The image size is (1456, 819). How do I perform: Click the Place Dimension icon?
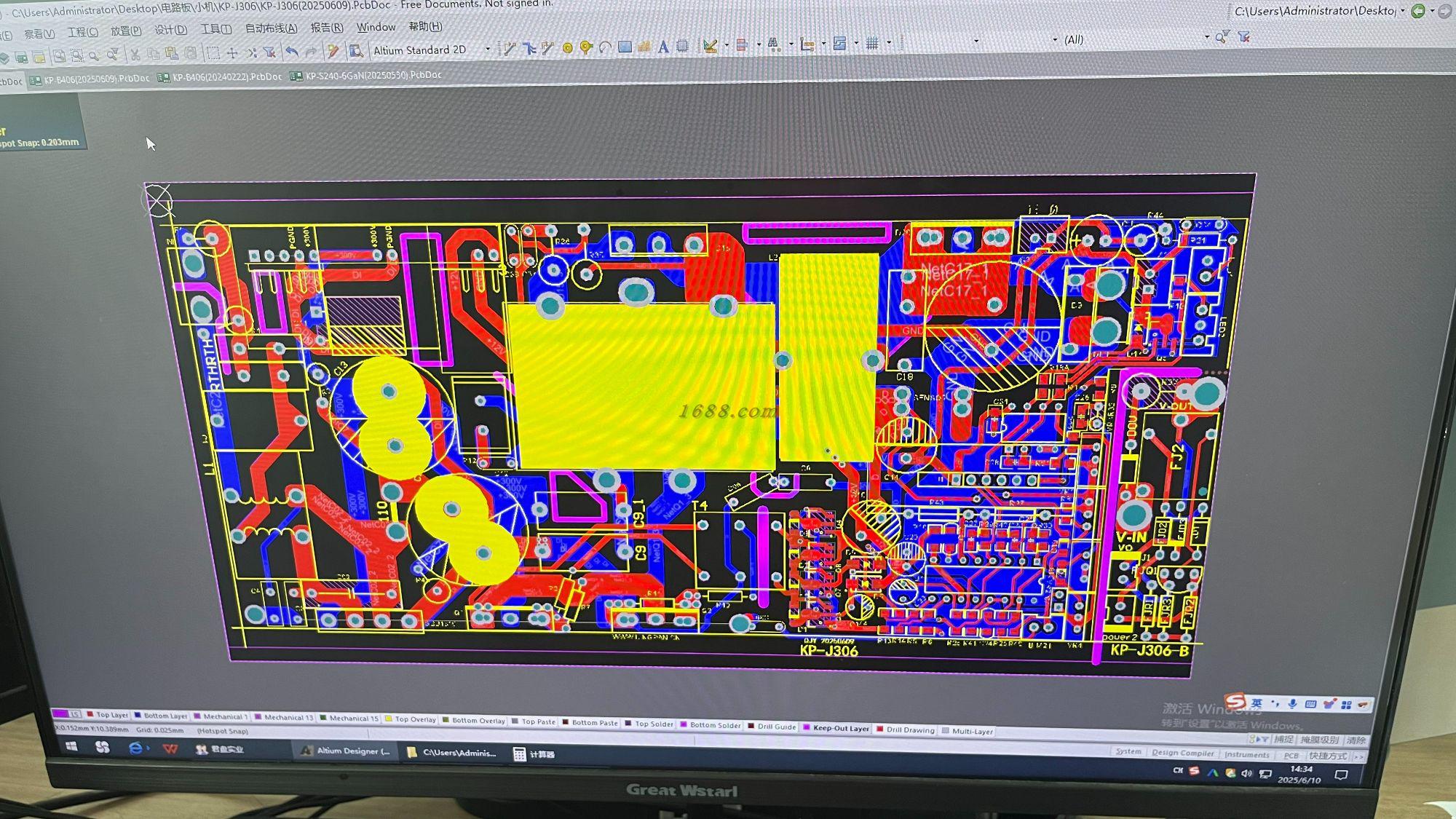(x=807, y=44)
